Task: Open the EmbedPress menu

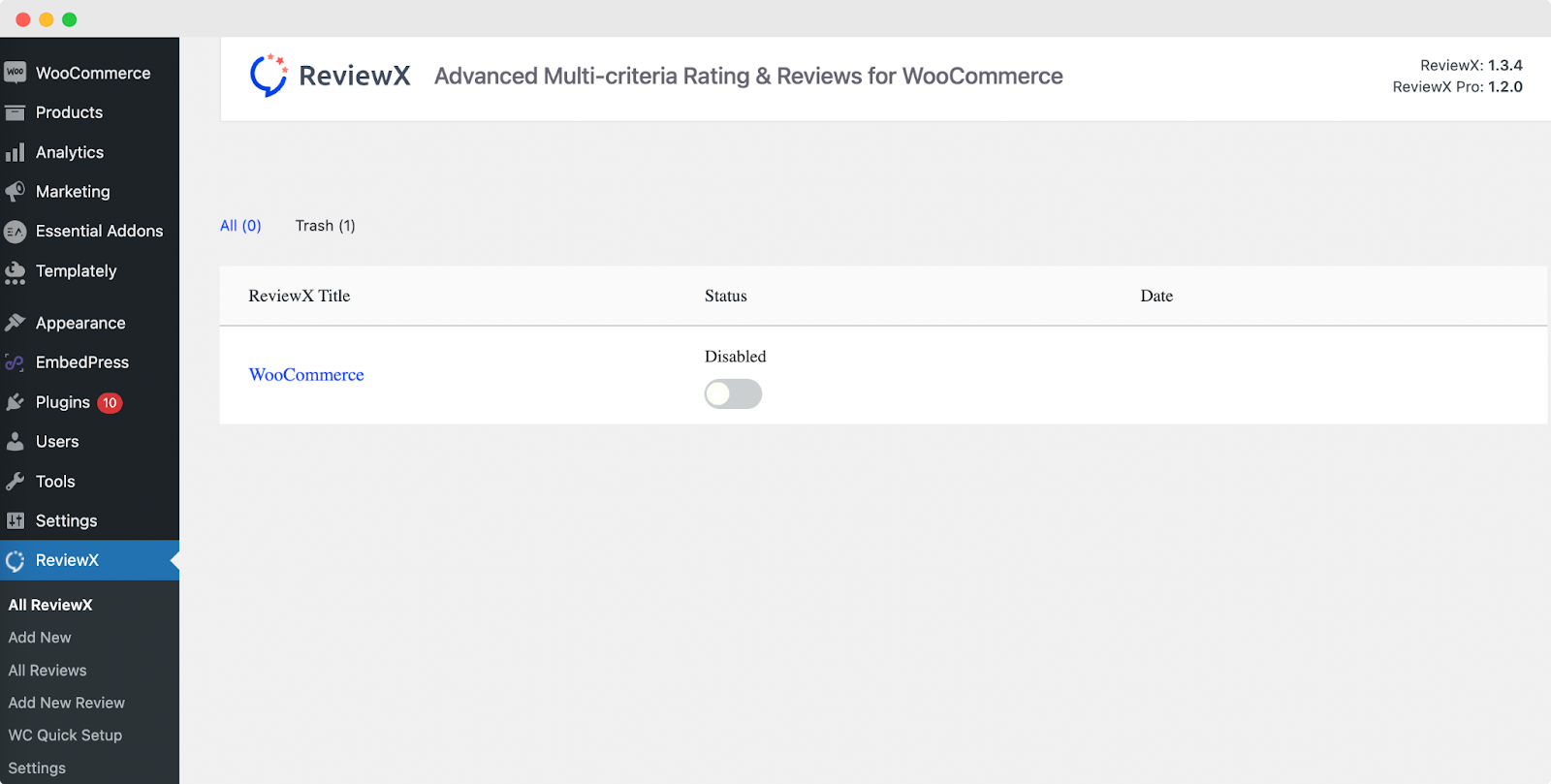Action: pos(82,362)
